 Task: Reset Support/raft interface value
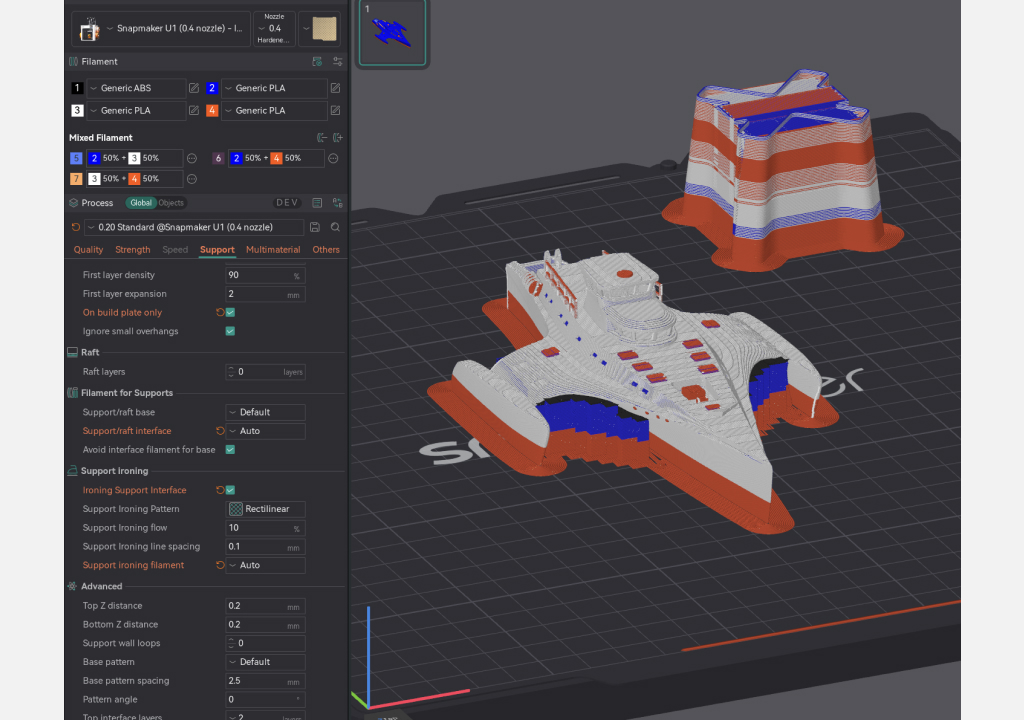[220, 431]
